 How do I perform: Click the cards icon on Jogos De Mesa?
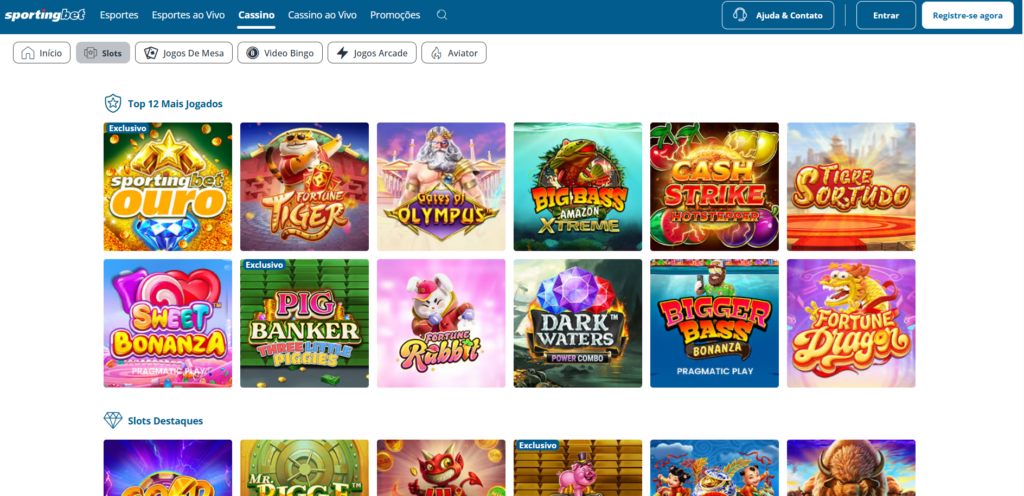pyautogui.click(x=151, y=53)
